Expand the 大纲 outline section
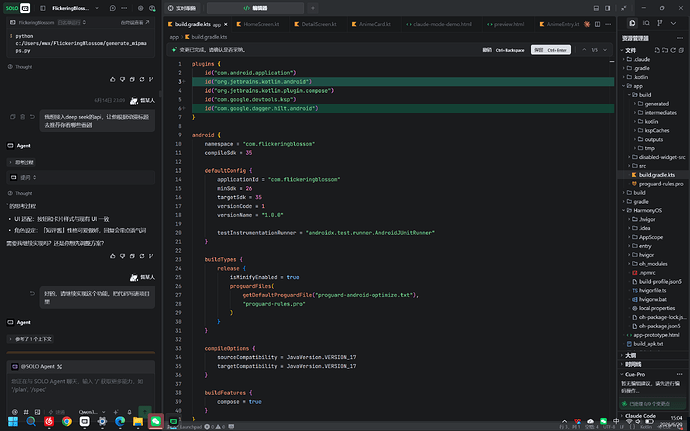Viewport: 690px width, 431px height. point(630,355)
